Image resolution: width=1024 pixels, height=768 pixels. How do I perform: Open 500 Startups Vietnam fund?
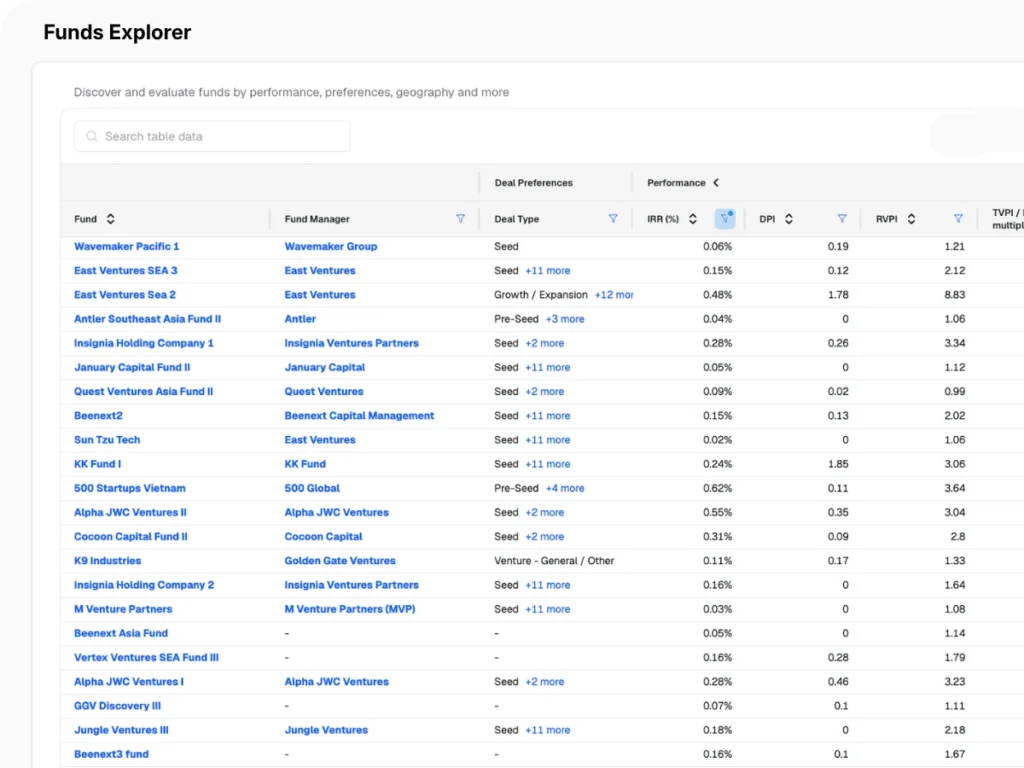click(x=129, y=488)
